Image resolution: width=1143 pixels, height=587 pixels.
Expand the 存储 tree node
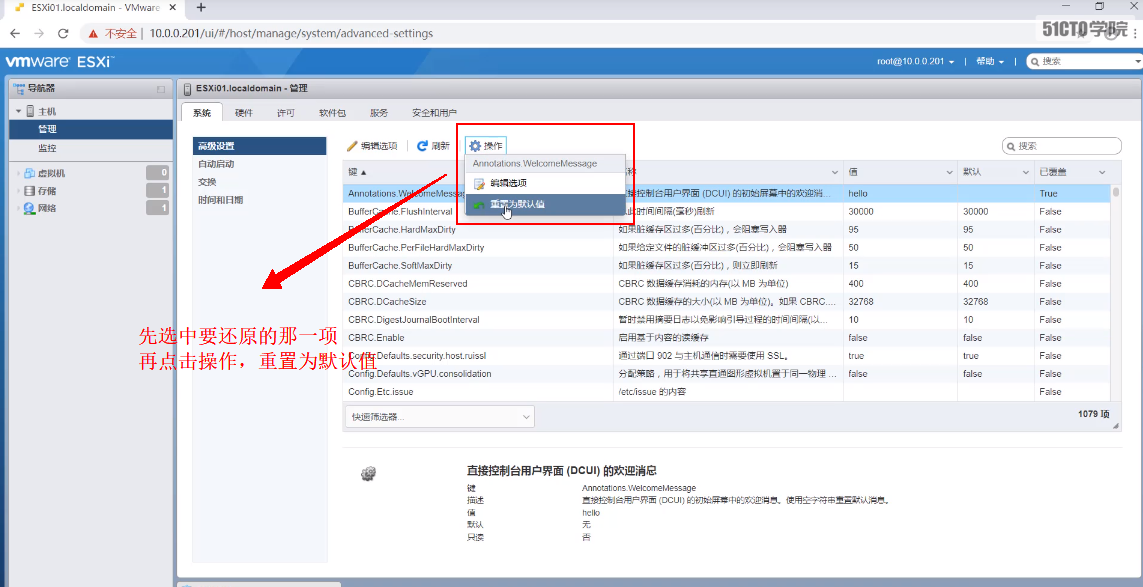pyautogui.click(x=18, y=191)
